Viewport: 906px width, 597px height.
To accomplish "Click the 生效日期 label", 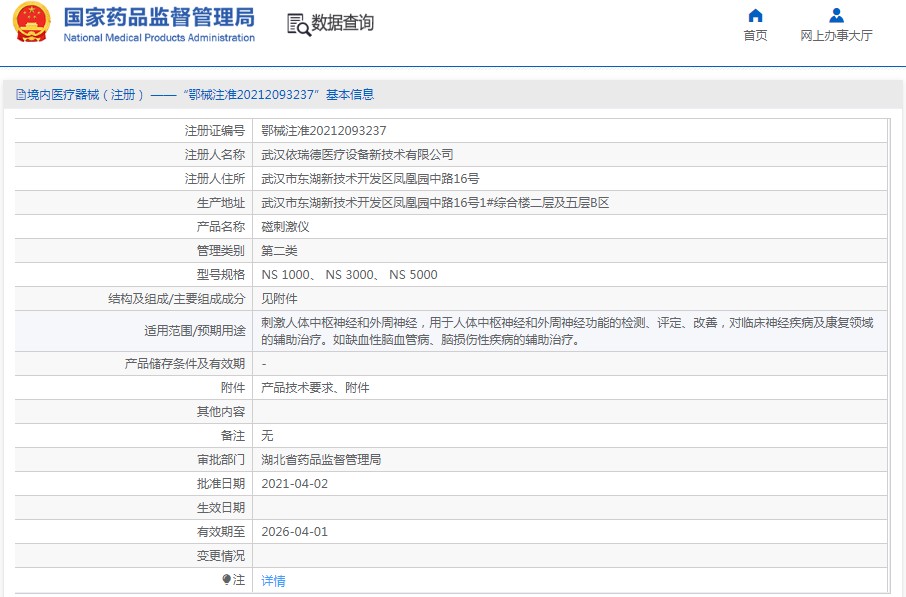I will tap(221, 507).
